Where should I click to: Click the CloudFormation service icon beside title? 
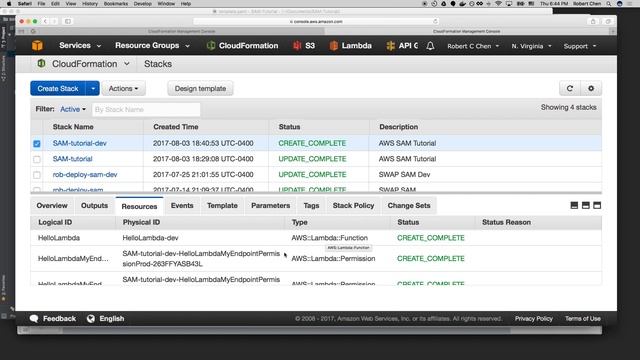[41, 64]
